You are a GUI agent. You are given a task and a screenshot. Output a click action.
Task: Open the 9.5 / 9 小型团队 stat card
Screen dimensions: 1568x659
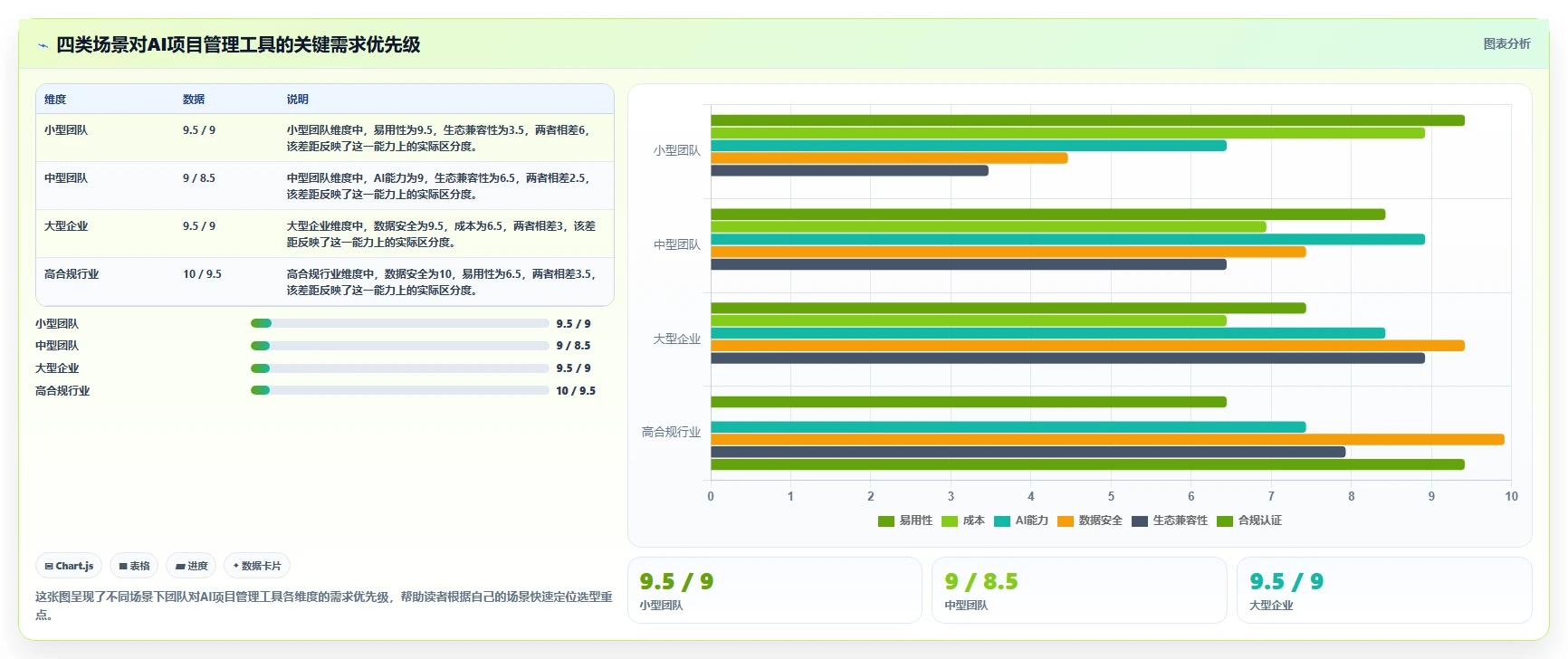click(775, 590)
